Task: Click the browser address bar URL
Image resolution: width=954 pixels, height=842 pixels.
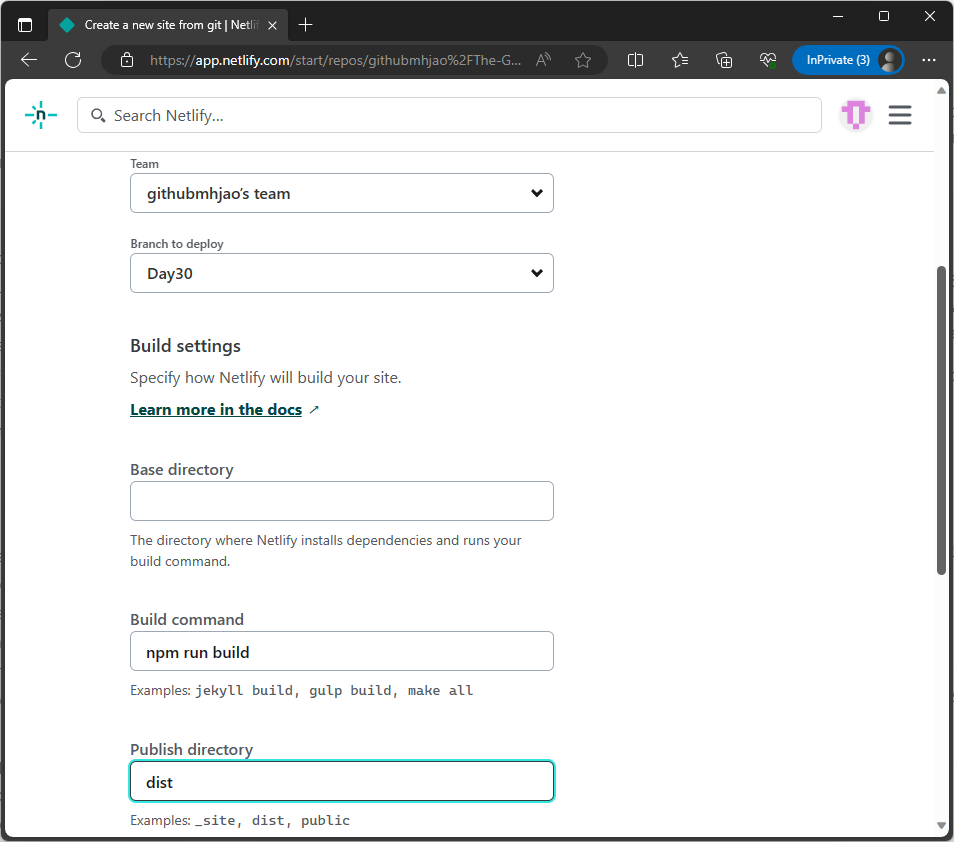Action: click(x=335, y=60)
